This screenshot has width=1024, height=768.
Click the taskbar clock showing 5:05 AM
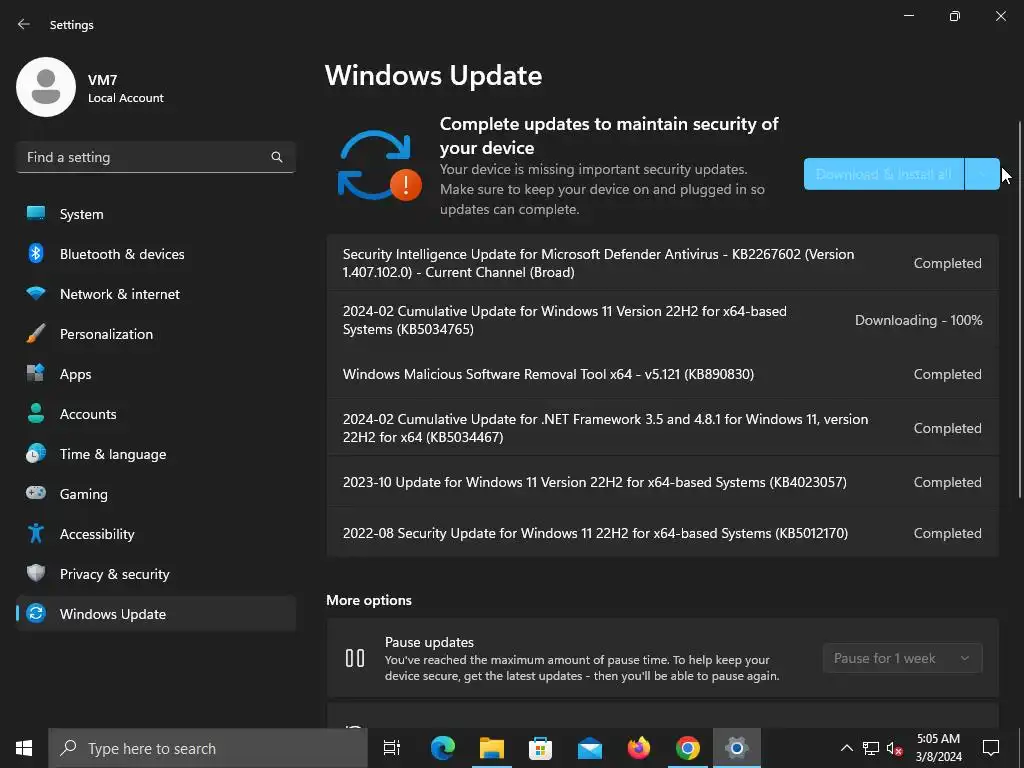coord(938,748)
